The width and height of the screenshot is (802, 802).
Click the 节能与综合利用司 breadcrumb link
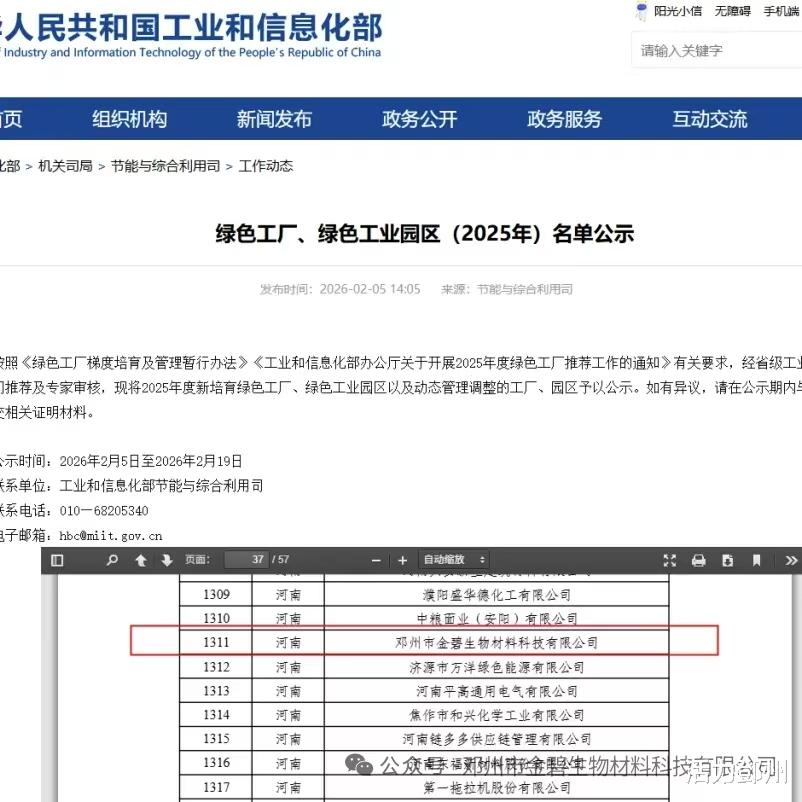[166, 166]
